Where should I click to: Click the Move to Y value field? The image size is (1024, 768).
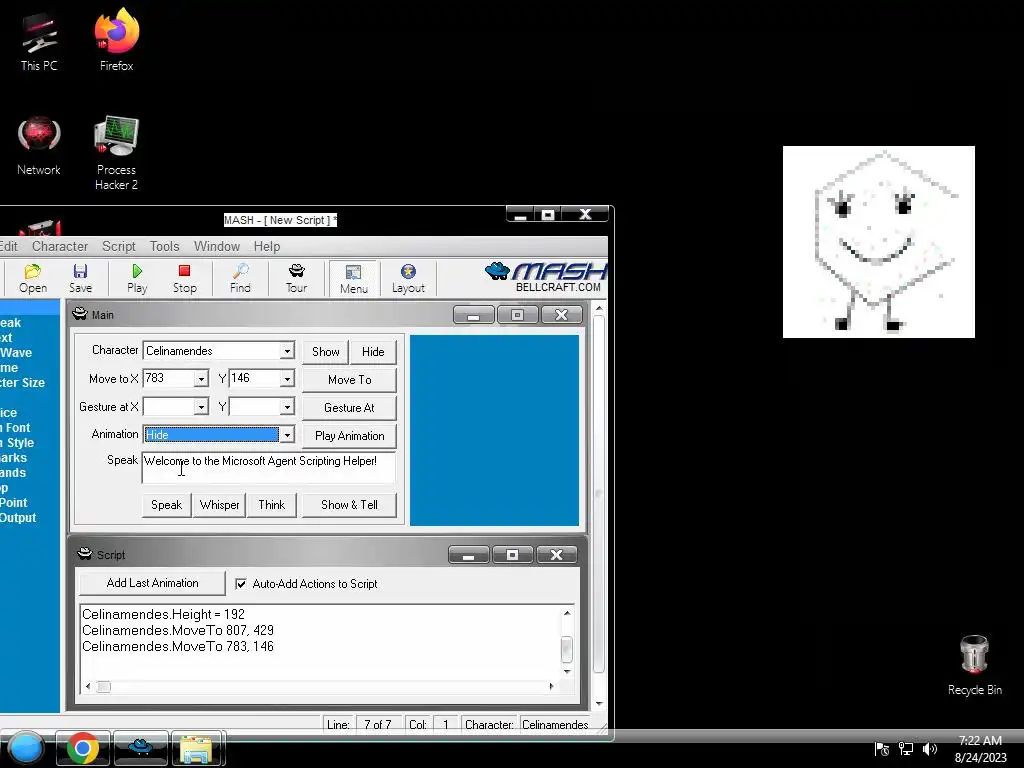(254, 379)
